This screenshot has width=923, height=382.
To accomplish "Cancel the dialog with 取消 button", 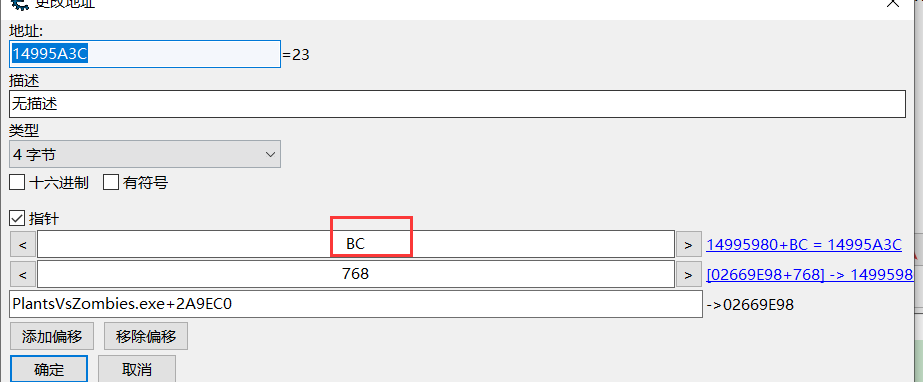I will [x=137, y=369].
